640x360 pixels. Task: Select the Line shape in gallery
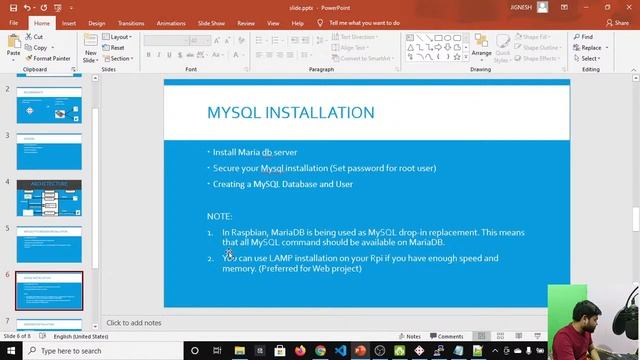tap(420, 38)
